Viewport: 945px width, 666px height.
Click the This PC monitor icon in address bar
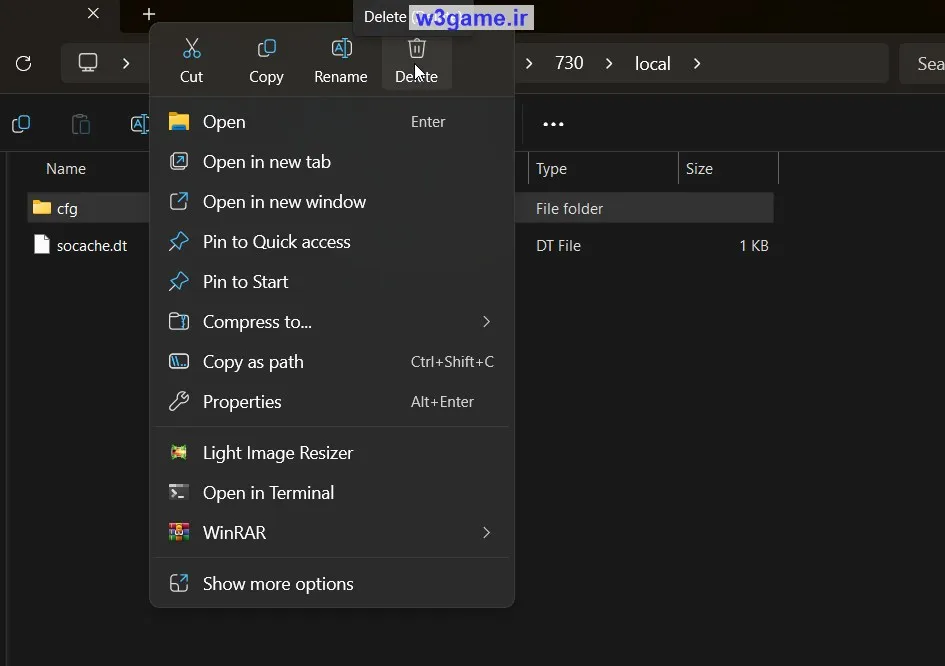pyautogui.click(x=88, y=63)
